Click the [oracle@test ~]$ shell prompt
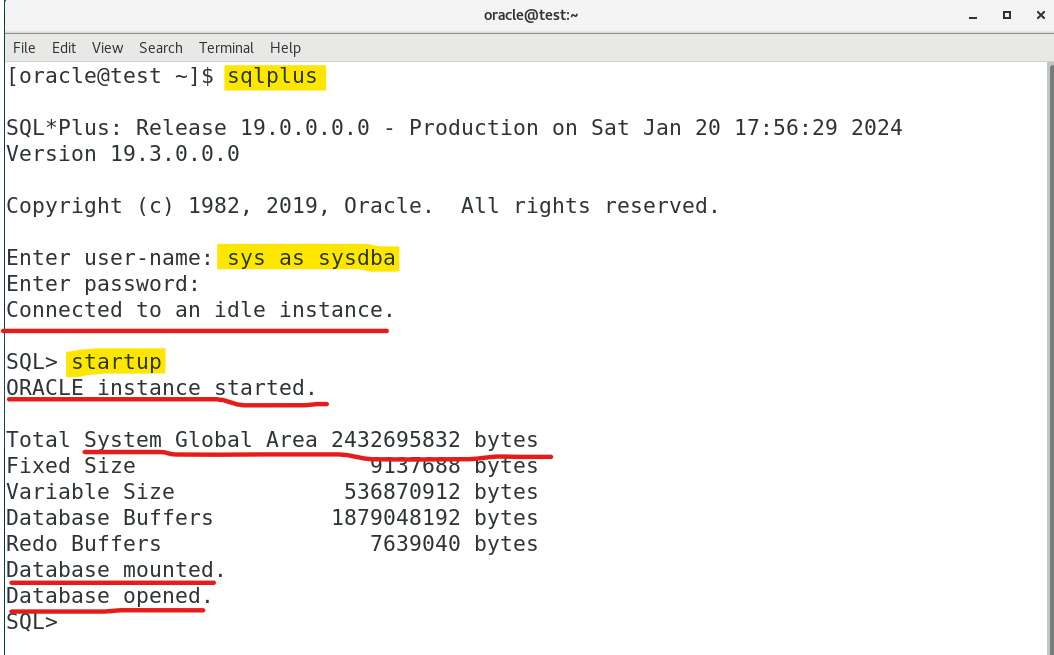 [110, 76]
